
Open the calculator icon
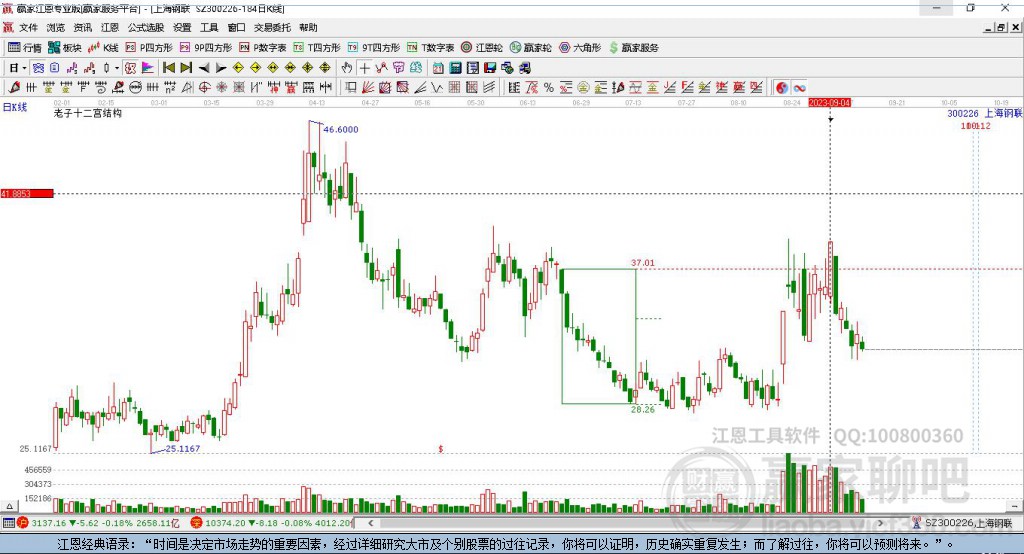click(x=456, y=68)
